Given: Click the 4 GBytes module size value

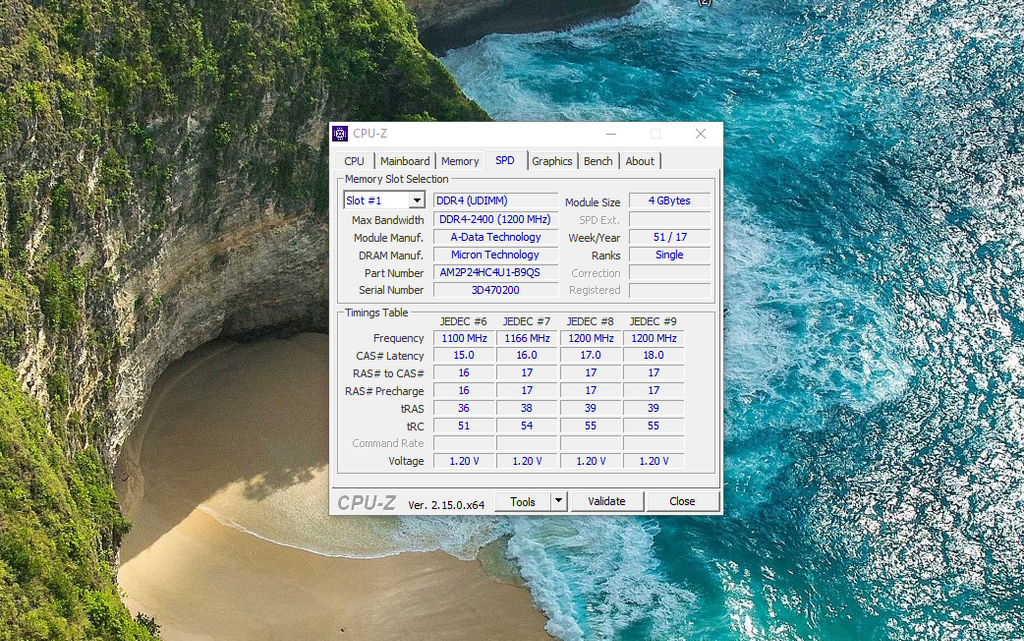Looking at the screenshot, I should [669, 200].
